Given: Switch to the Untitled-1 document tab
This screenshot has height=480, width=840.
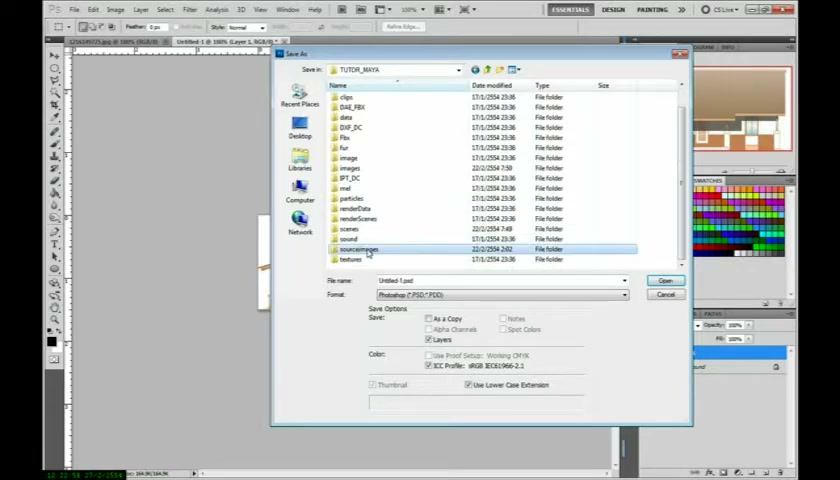Looking at the screenshot, I should (x=227, y=41).
